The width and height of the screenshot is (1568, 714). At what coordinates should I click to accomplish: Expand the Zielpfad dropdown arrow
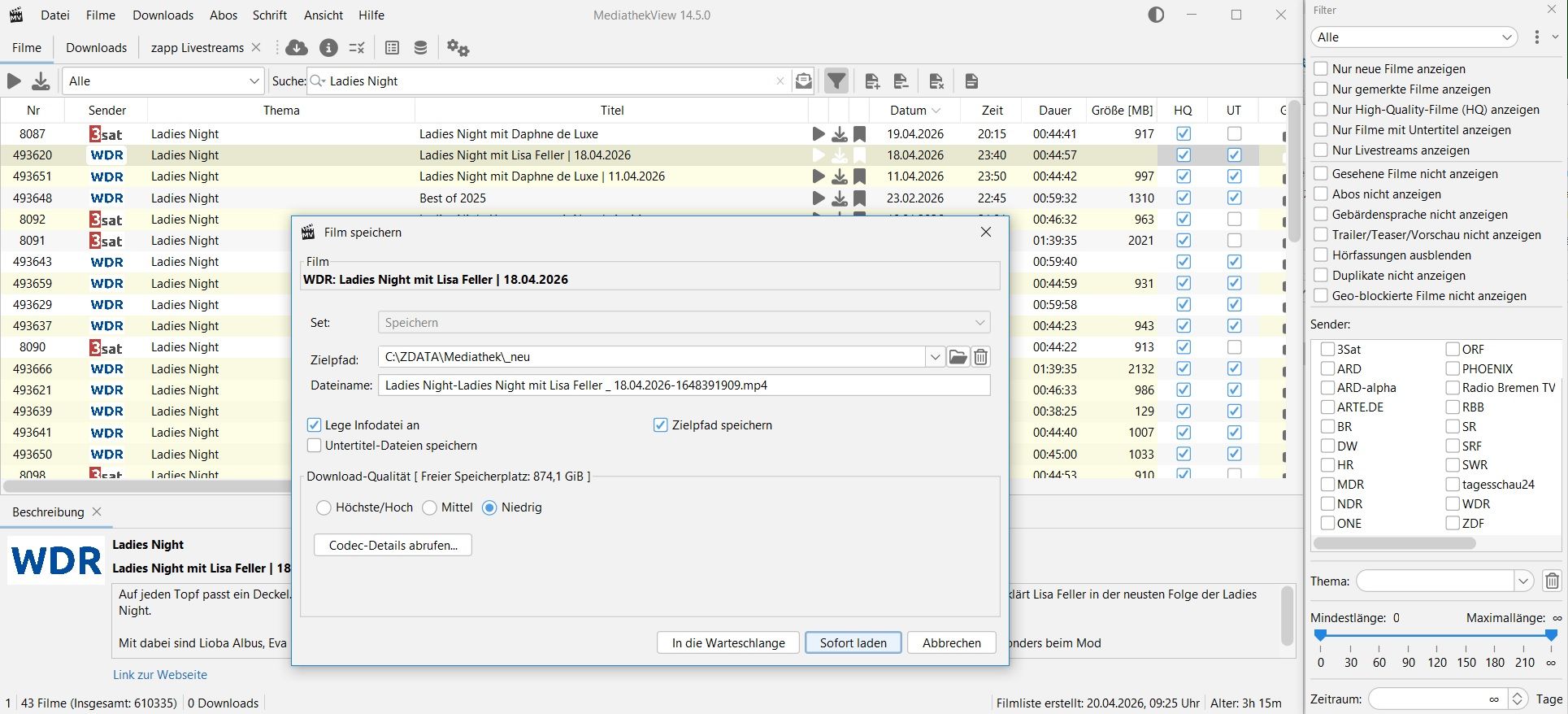coord(935,357)
